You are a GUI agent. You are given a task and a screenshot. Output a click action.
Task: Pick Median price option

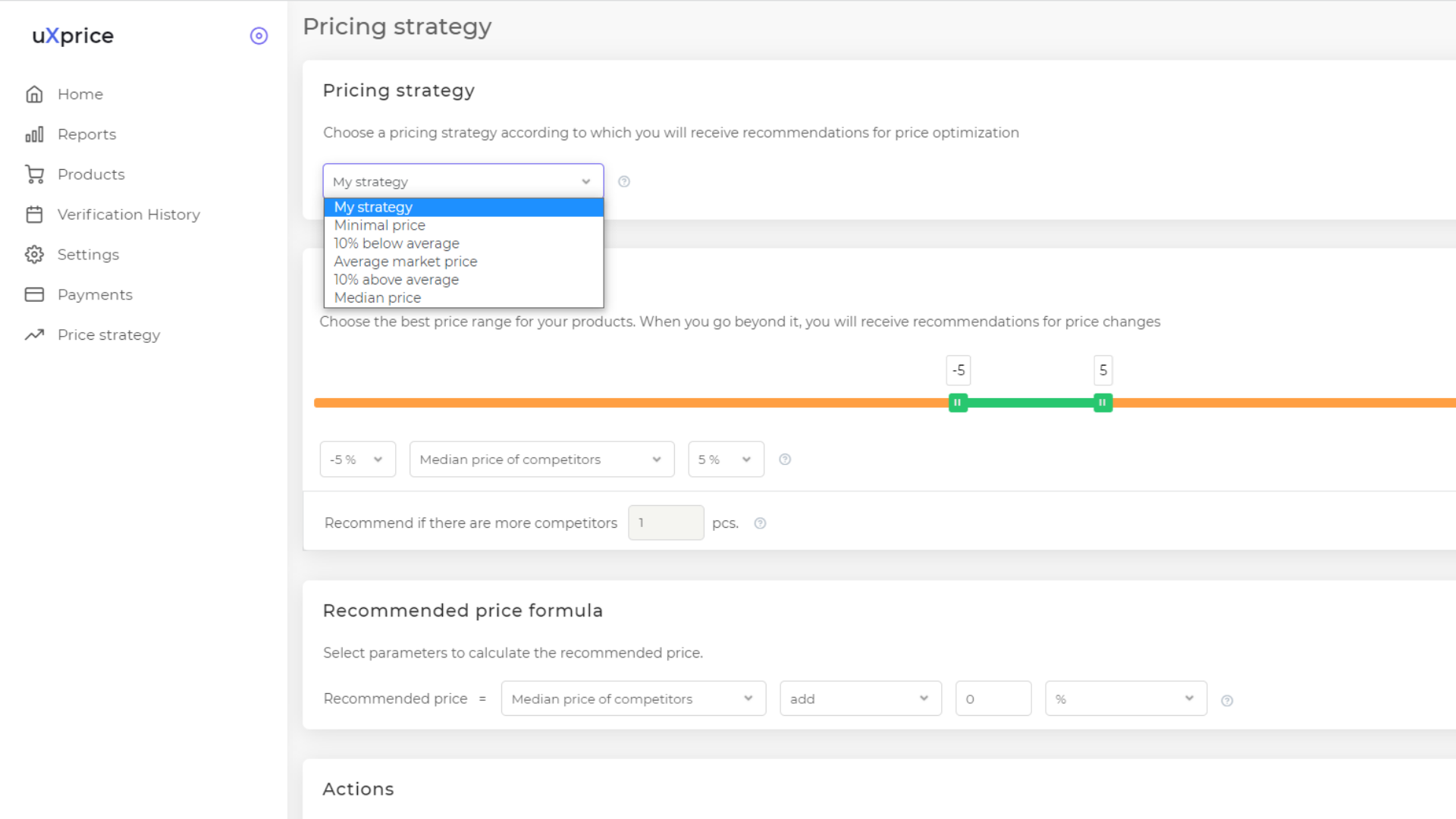coord(463,298)
